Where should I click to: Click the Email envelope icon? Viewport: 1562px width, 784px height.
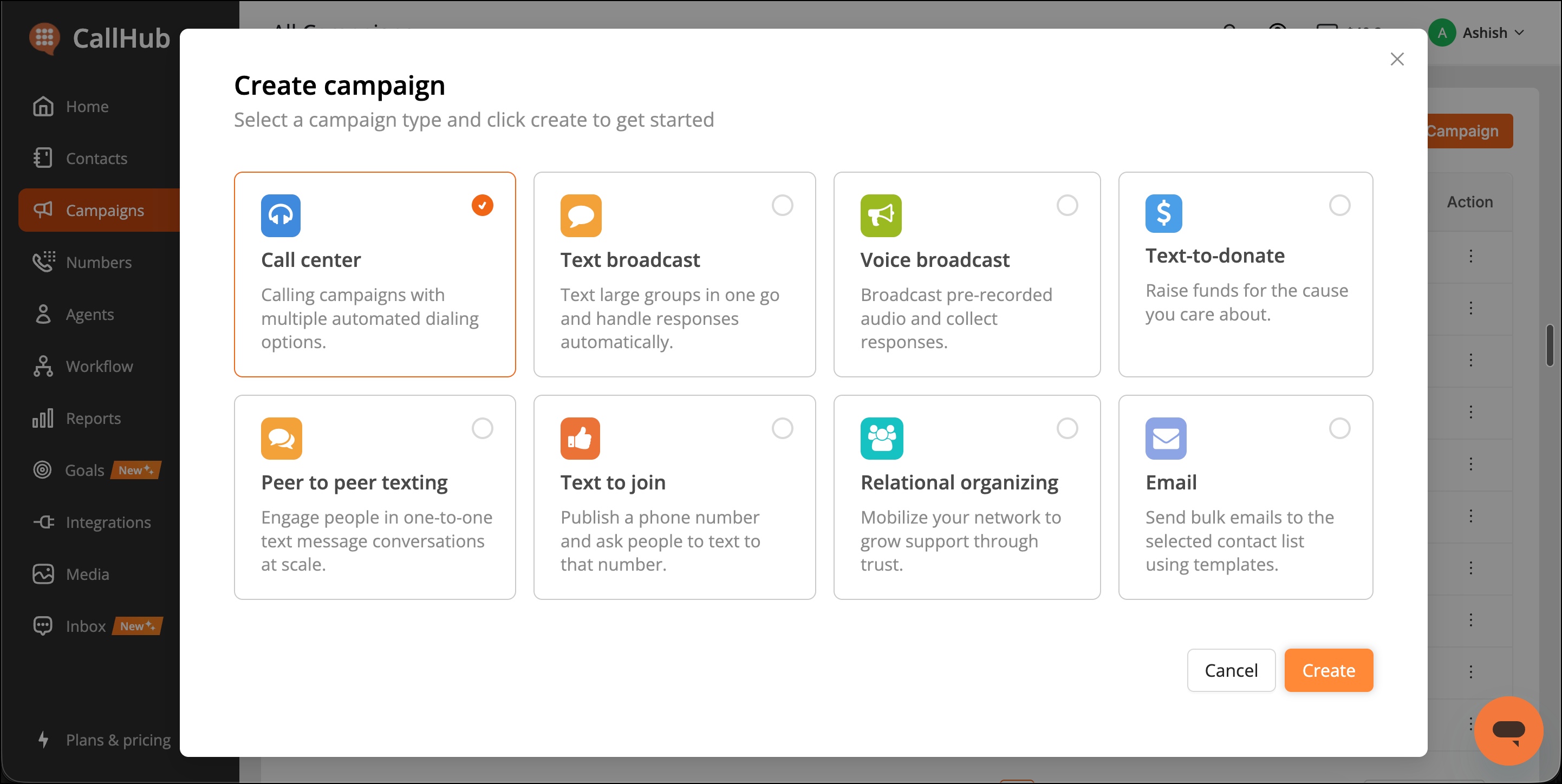(1166, 439)
